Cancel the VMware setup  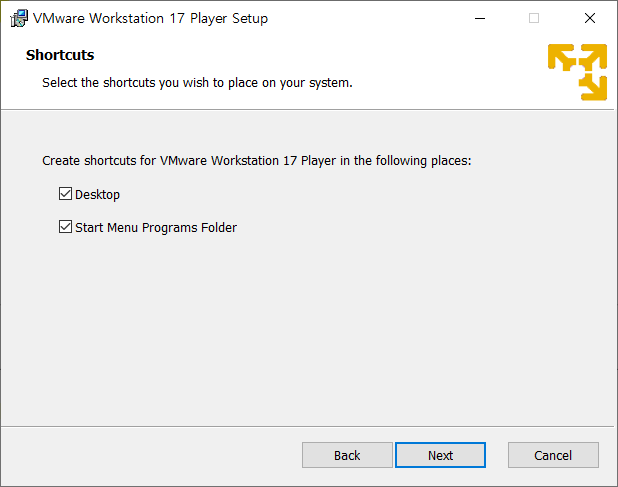coord(553,455)
